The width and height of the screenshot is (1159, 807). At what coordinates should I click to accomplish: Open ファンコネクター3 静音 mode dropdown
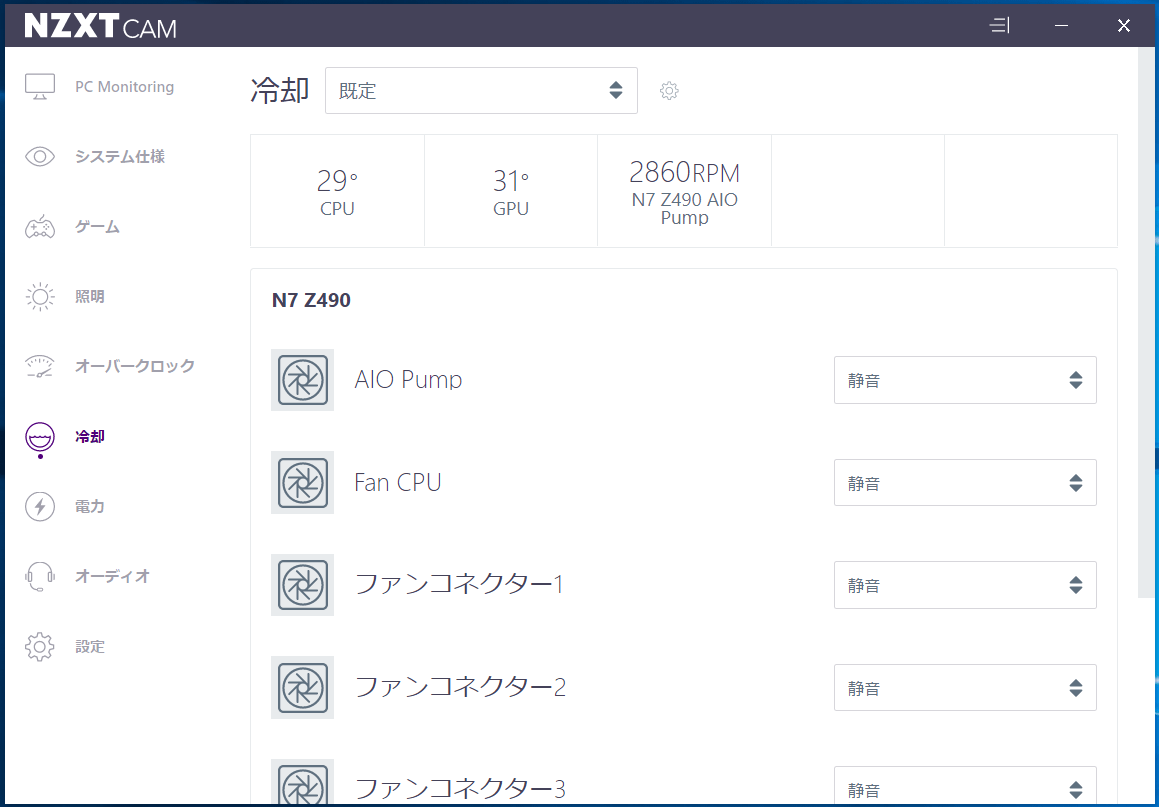(x=965, y=787)
